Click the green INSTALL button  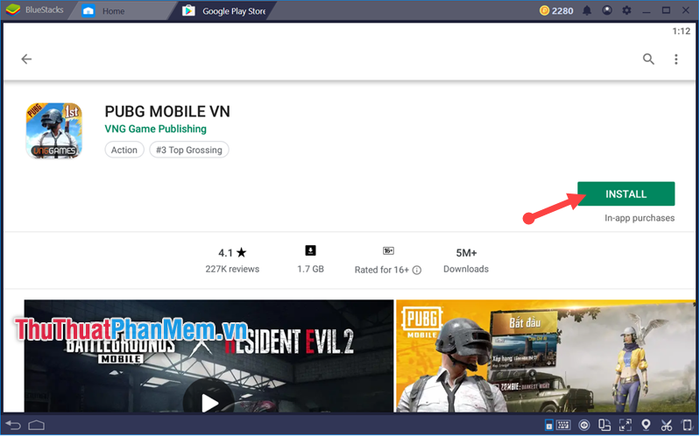(626, 194)
